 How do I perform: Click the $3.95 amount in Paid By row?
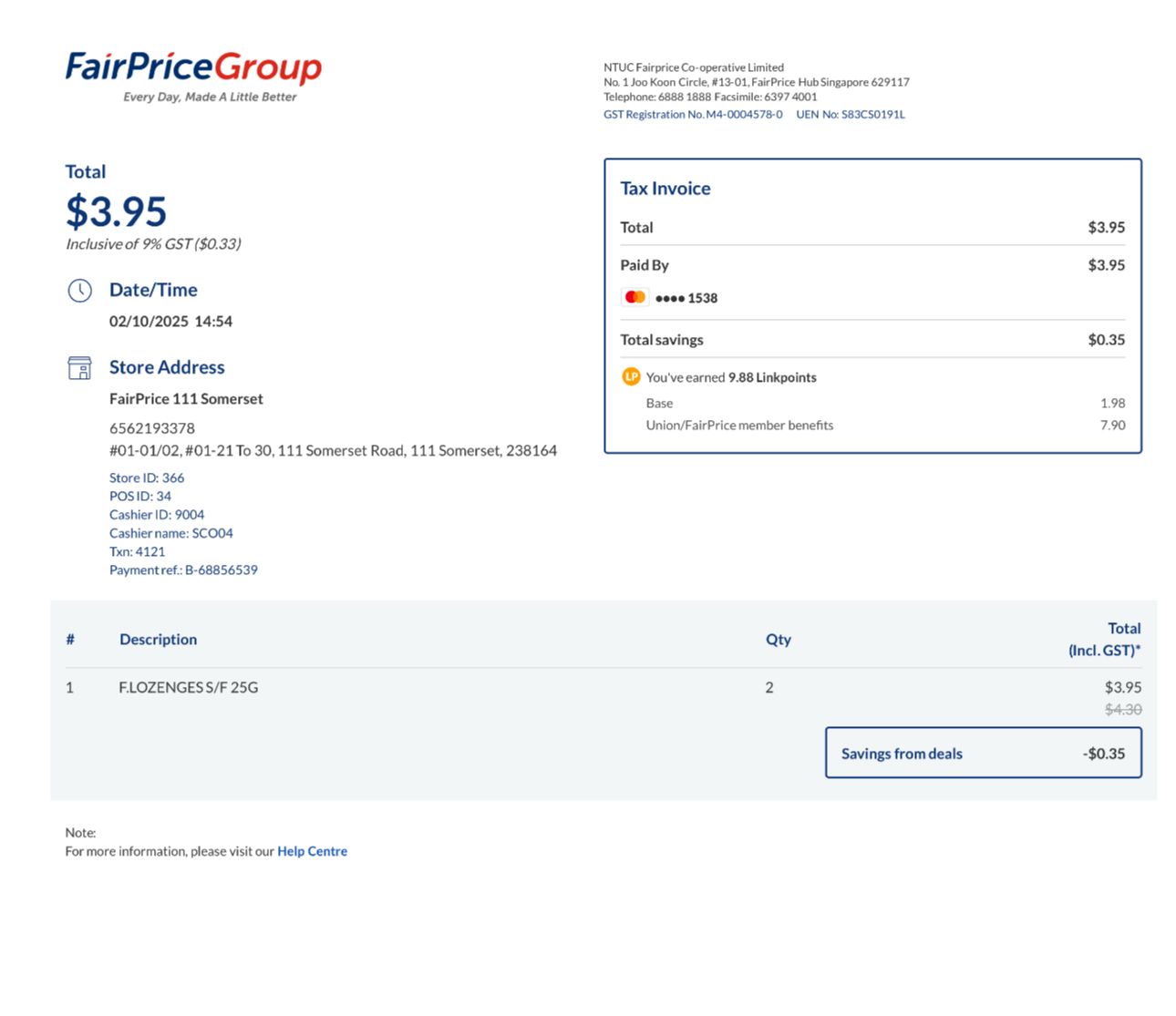(x=1107, y=265)
